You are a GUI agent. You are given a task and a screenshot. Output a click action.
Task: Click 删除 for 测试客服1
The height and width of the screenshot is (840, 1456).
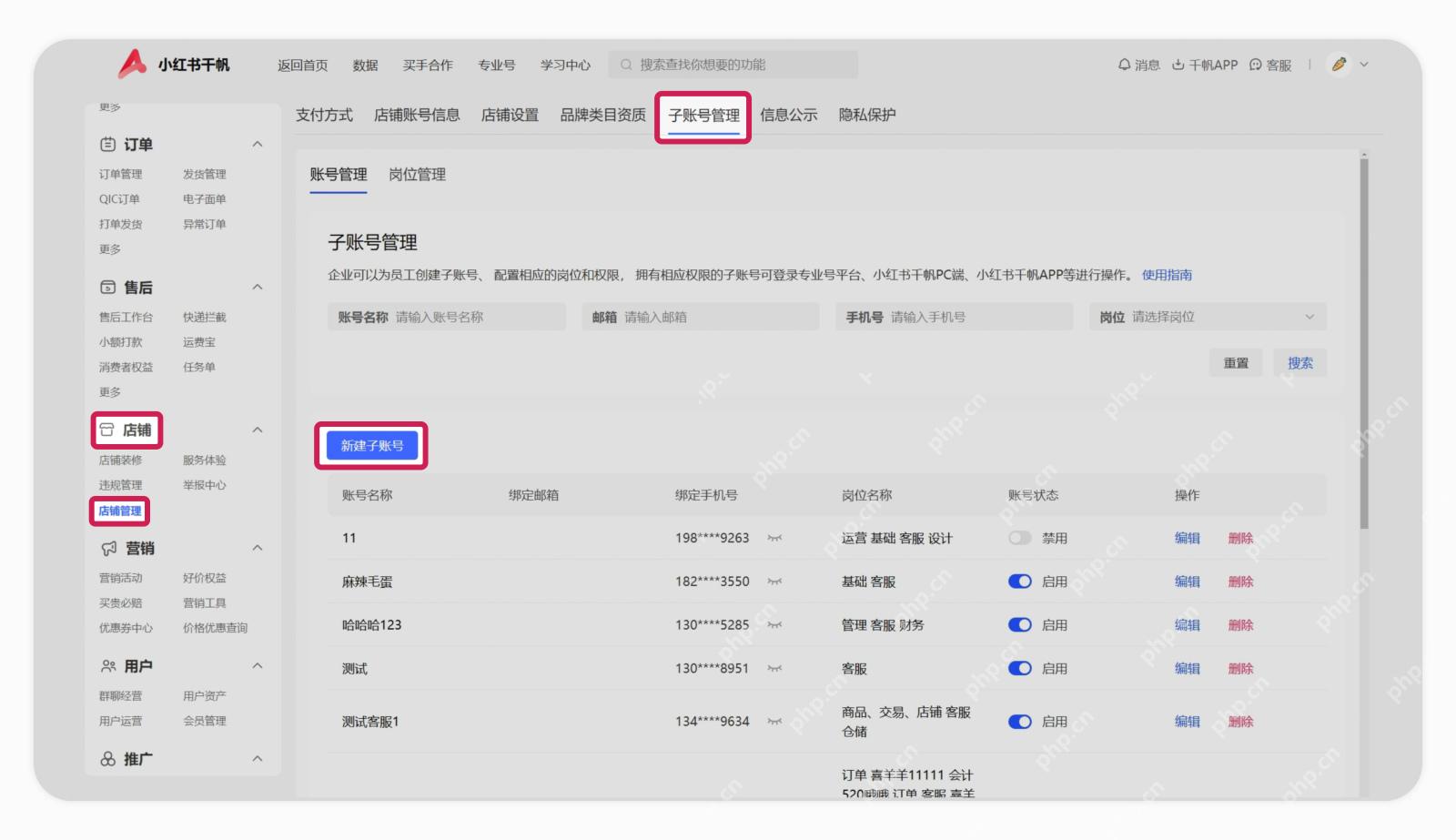pos(1240,722)
